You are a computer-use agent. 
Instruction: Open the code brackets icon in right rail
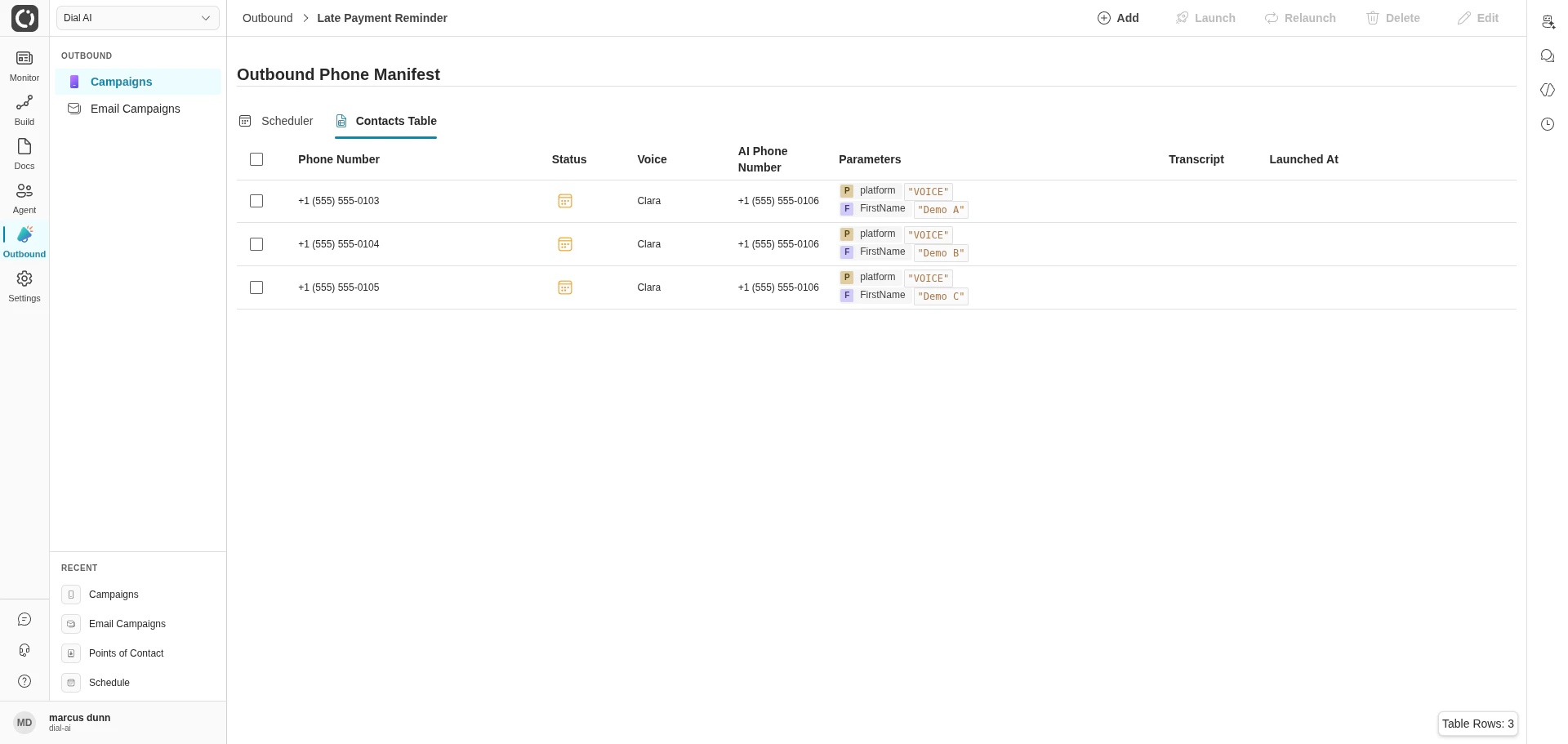pos(1548,90)
